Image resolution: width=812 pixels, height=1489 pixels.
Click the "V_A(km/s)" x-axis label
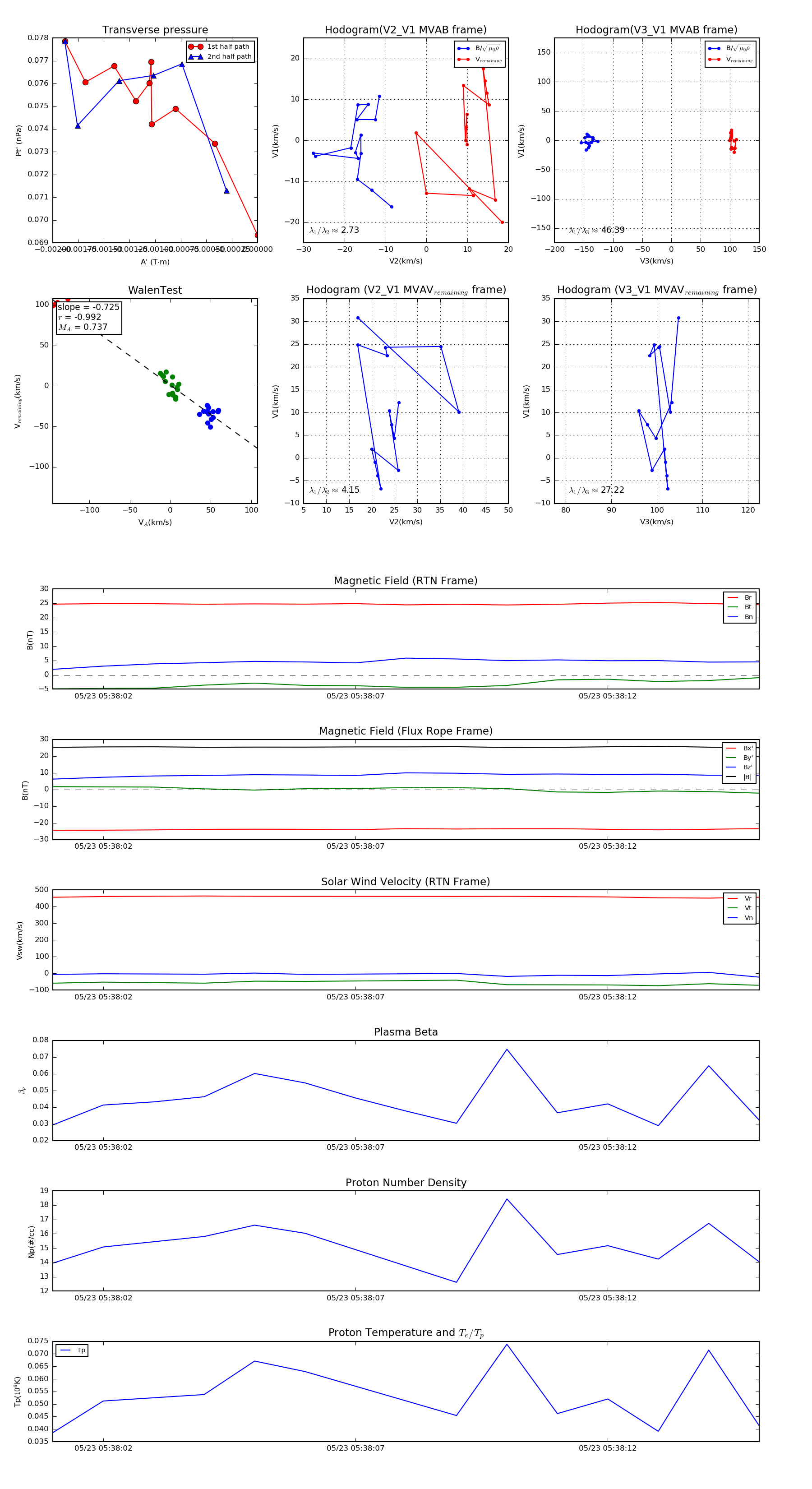(155, 523)
